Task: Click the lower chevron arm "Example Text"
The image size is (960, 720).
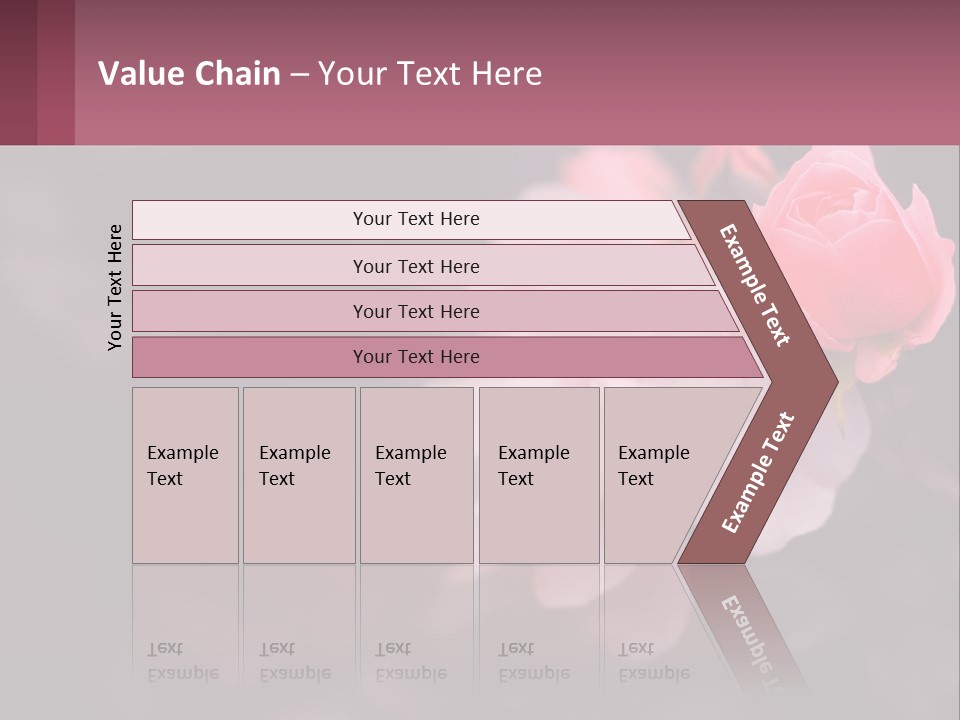Action: point(758,472)
